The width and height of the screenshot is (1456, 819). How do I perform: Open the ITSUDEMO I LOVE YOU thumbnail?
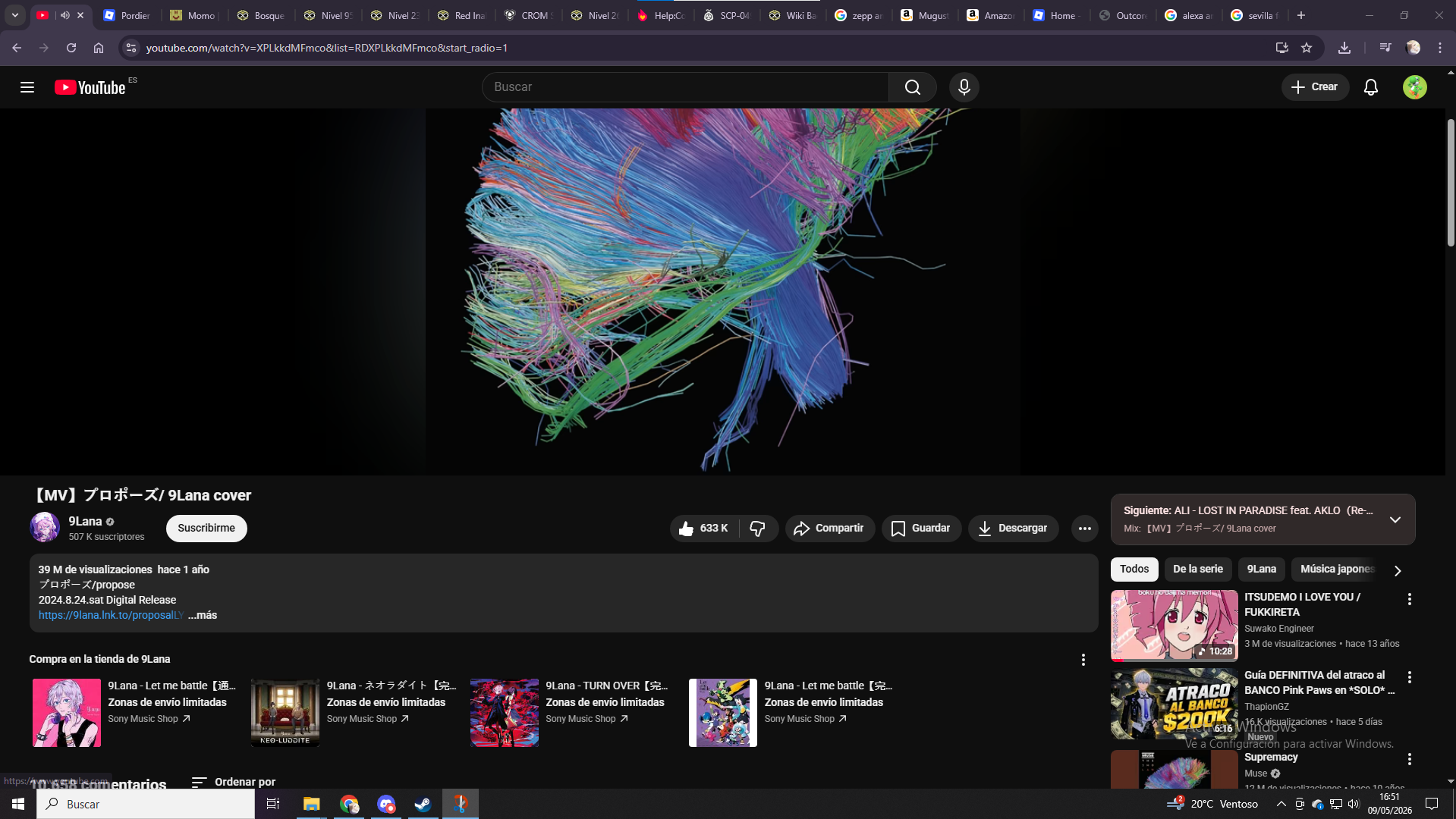pyautogui.click(x=1175, y=626)
